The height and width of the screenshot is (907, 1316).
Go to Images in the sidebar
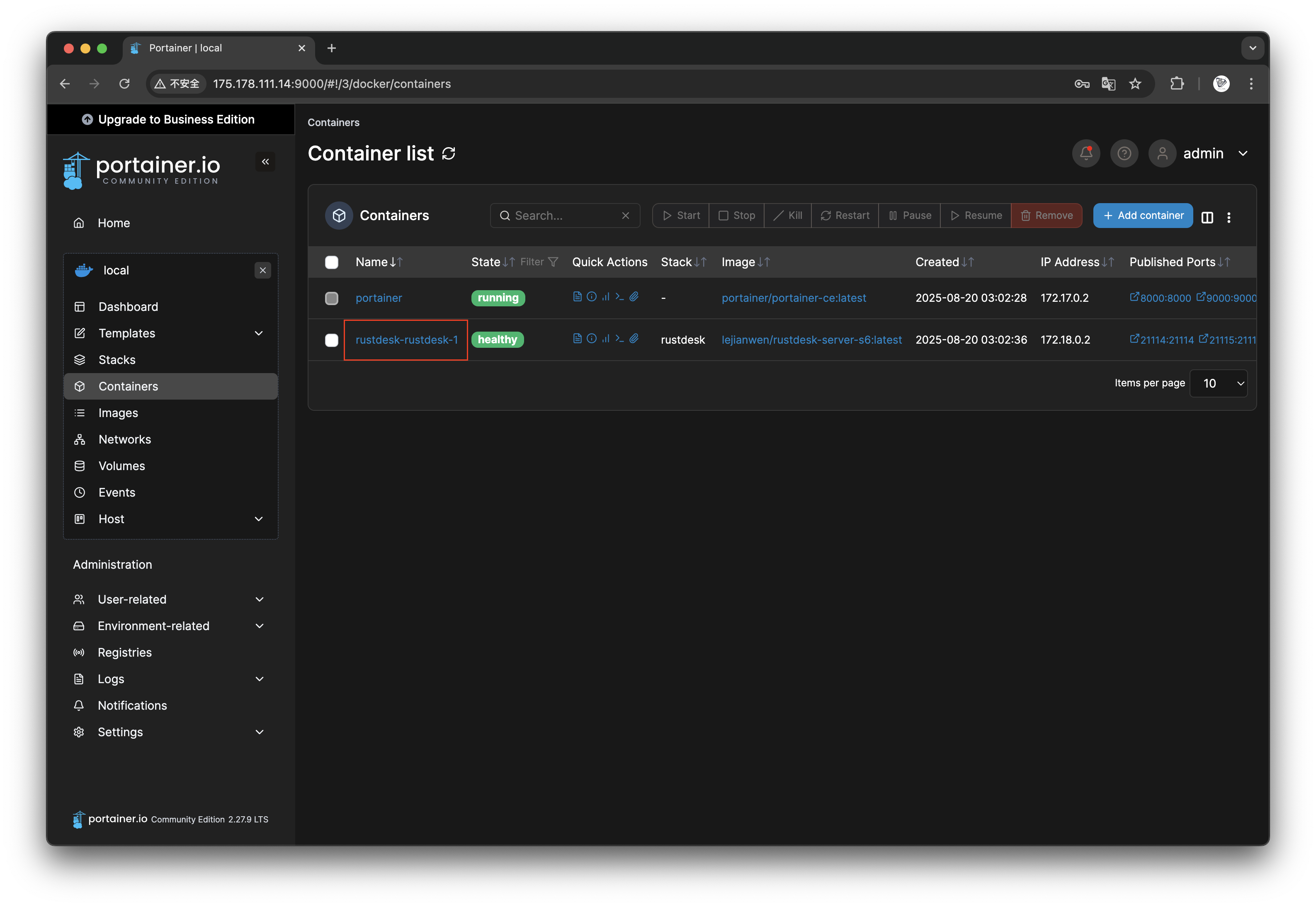click(118, 413)
